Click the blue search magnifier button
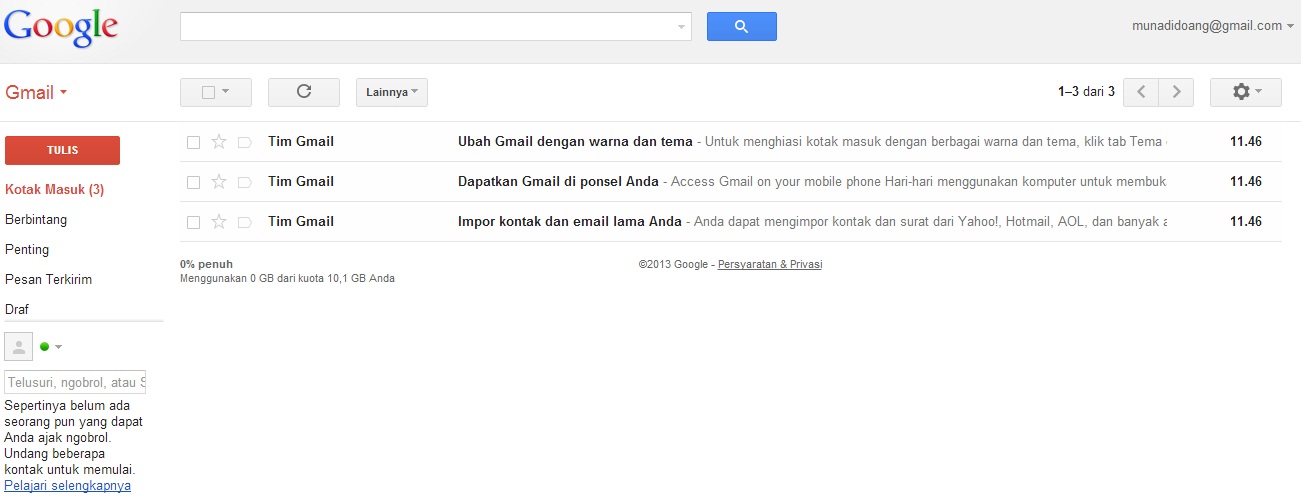This screenshot has width=1301, height=497. (x=741, y=27)
